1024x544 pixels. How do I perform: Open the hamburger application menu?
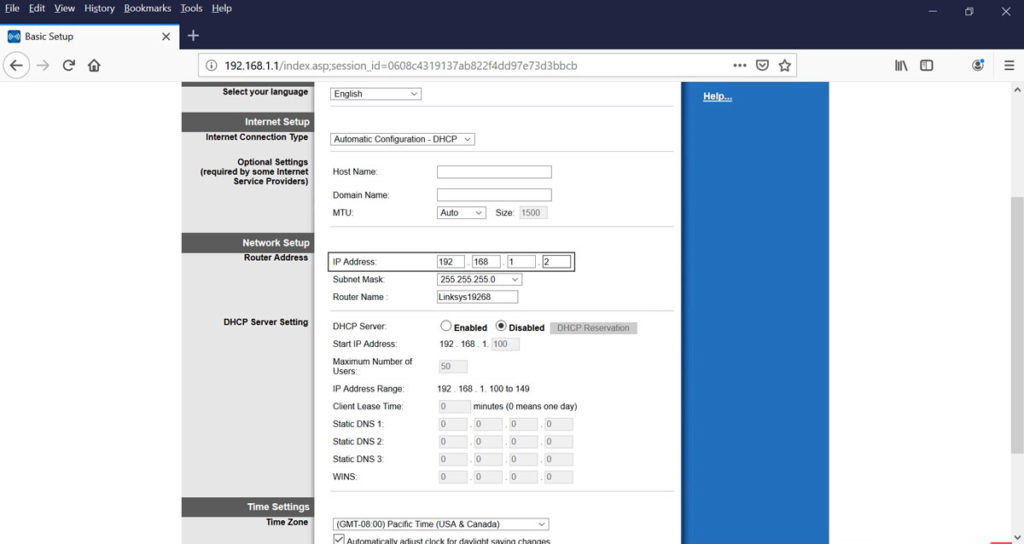pos(1008,65)
